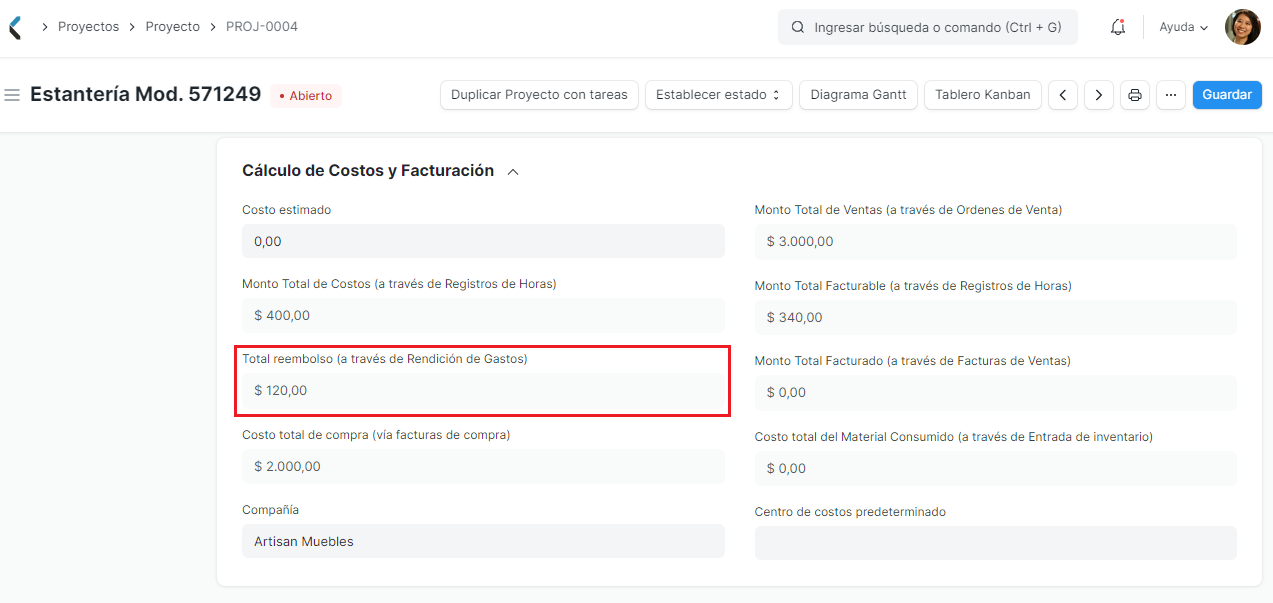Toggle the sidebar with the hamburger icon
Image resolution: width=1273 pixels, height=603 pixels.
(x=12, y=95)
